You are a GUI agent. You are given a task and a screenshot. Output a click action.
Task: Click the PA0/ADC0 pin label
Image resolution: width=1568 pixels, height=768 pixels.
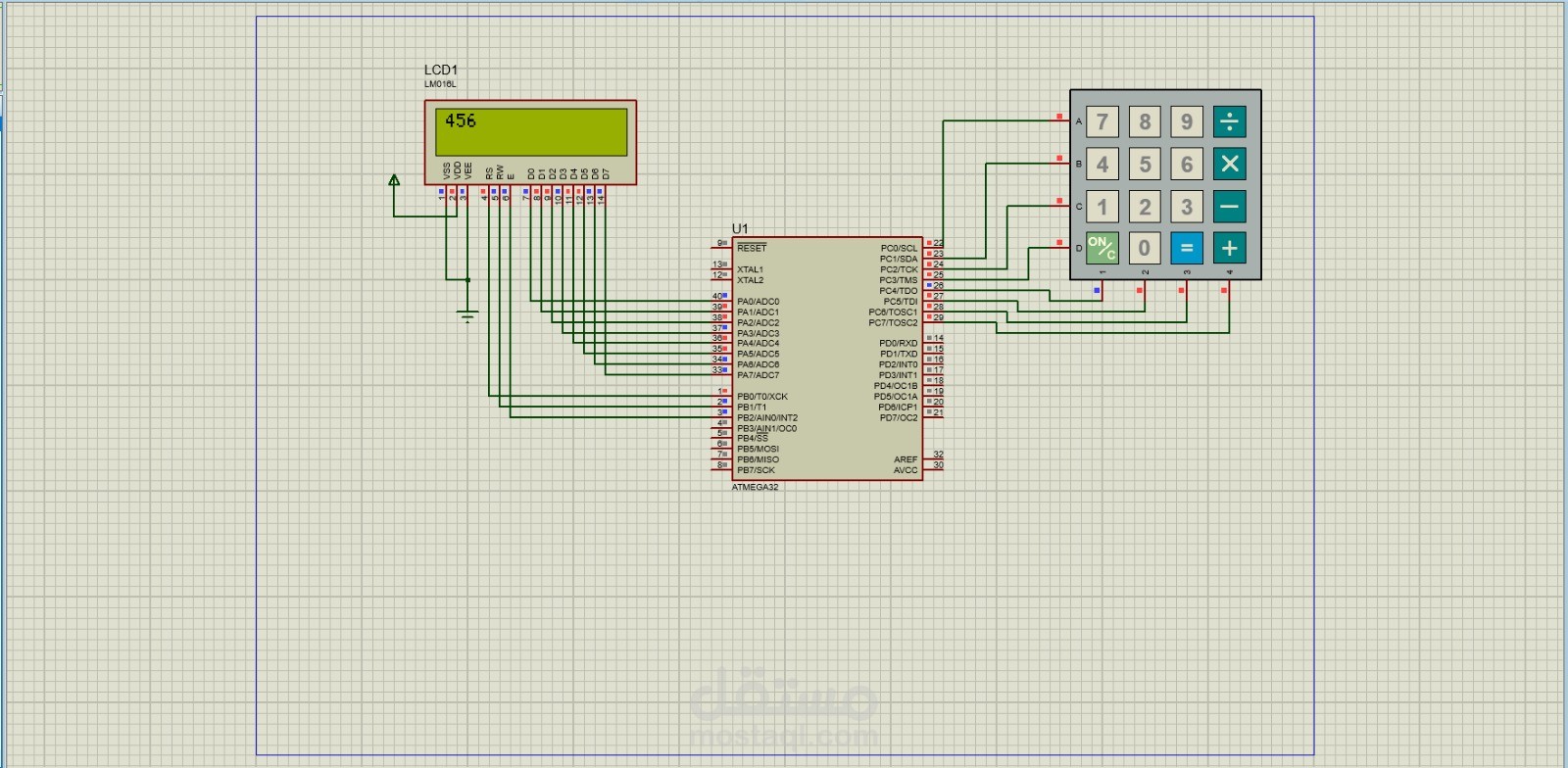pos(759,302)
